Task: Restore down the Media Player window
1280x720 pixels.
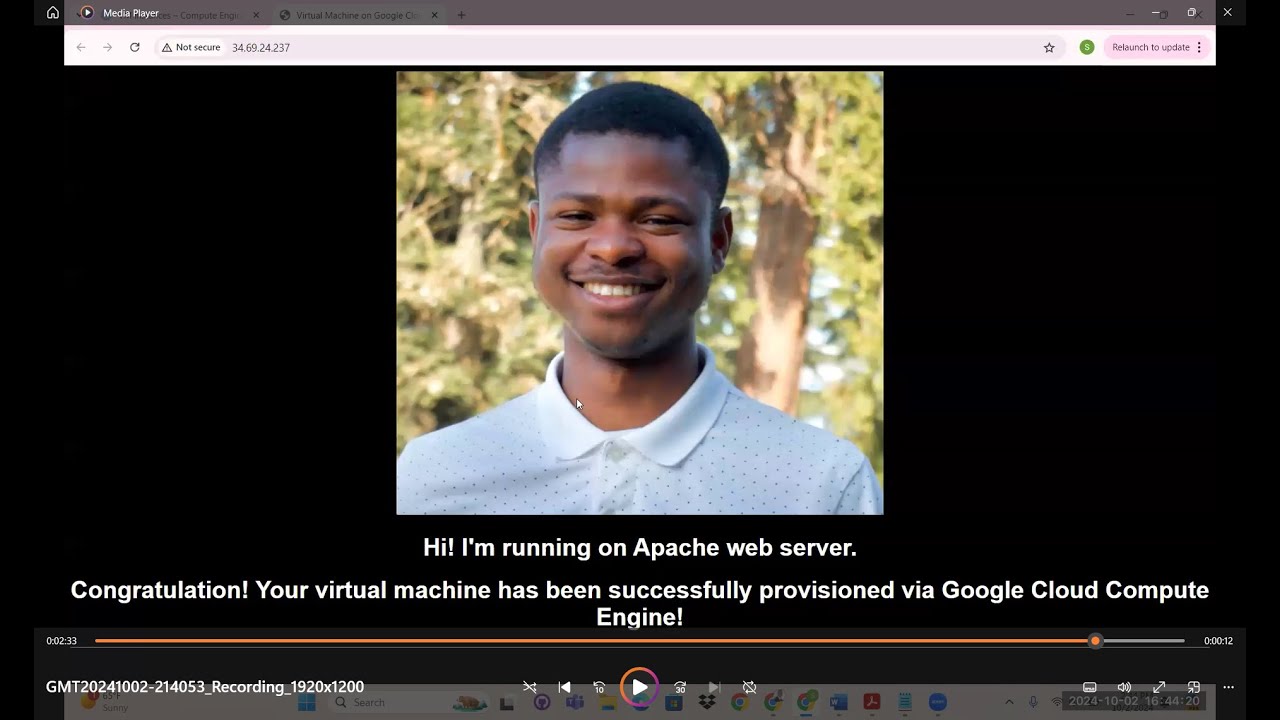Action: [x=1191, y=13]
